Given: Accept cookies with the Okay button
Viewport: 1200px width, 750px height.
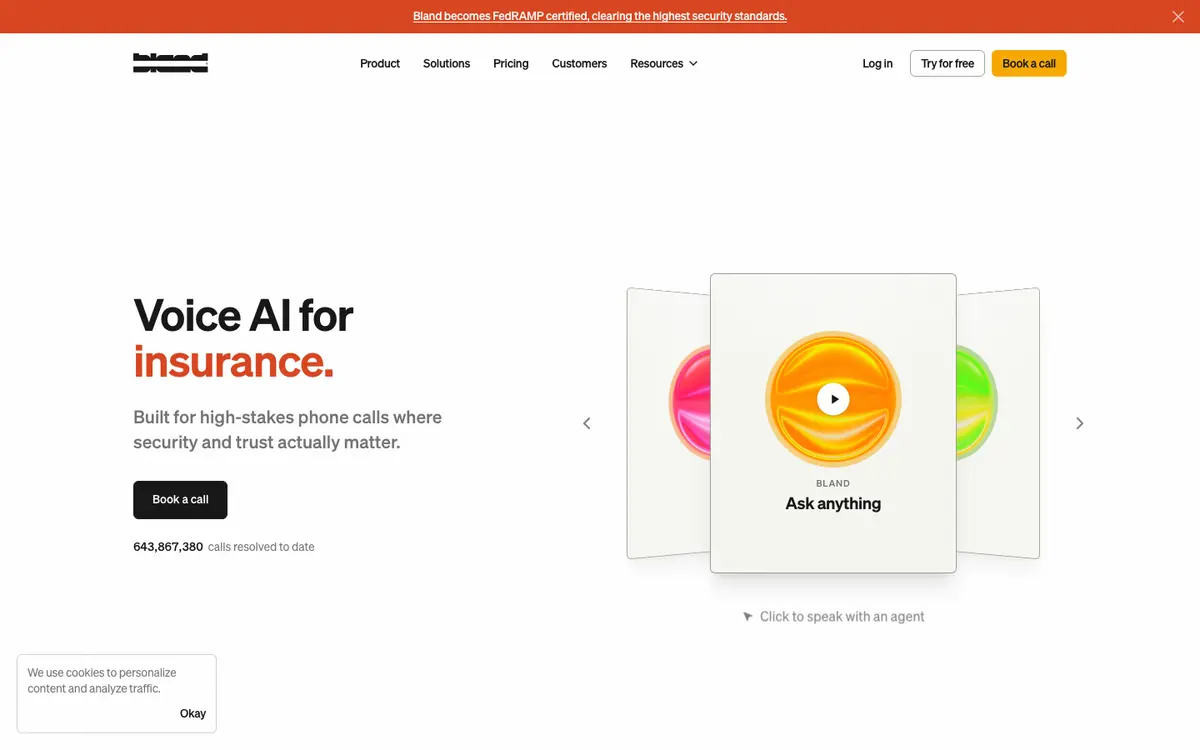Looking at the screenshot, I should click(193, 713).
